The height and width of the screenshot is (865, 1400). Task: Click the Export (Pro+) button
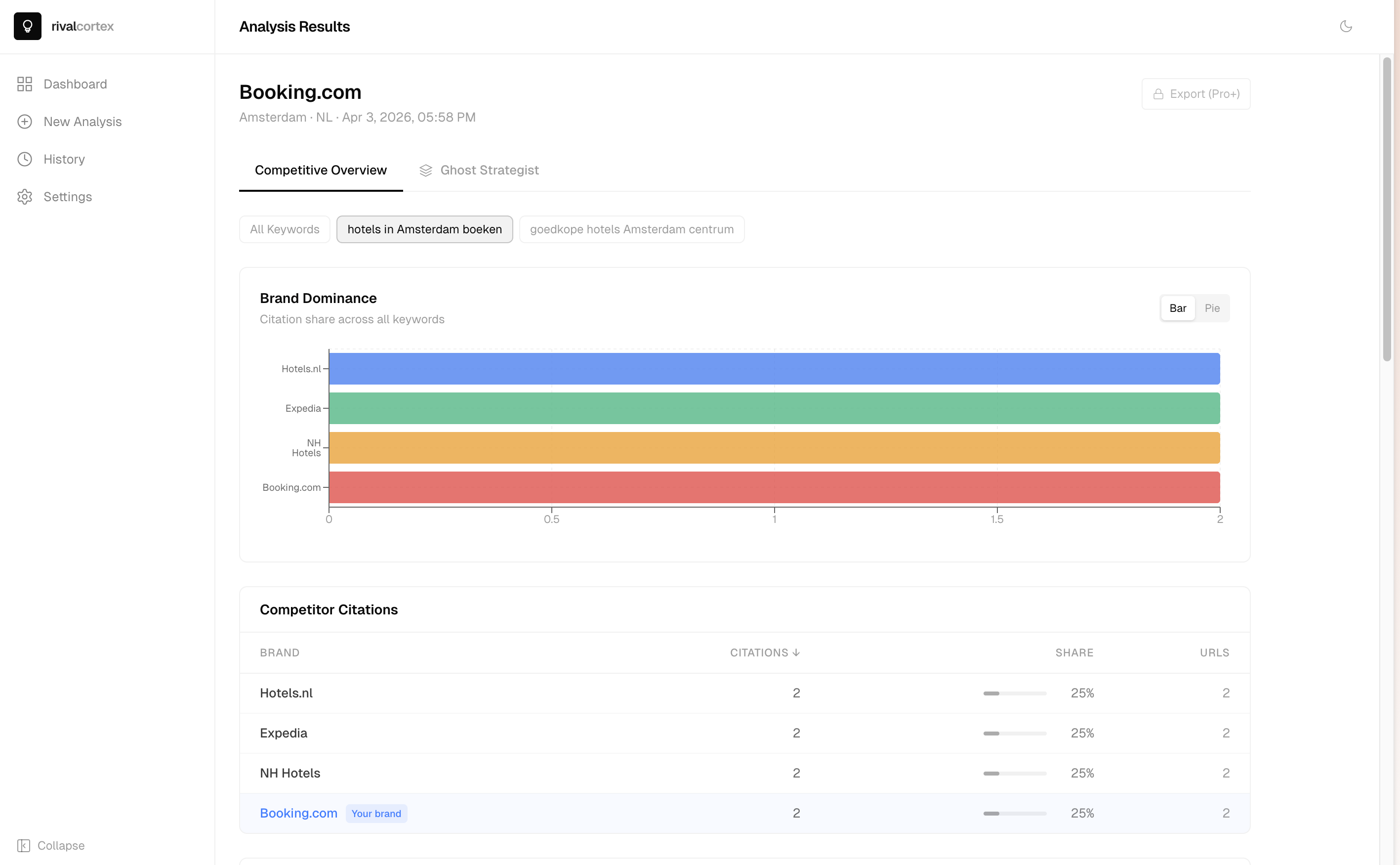(x=1196, y=94)
